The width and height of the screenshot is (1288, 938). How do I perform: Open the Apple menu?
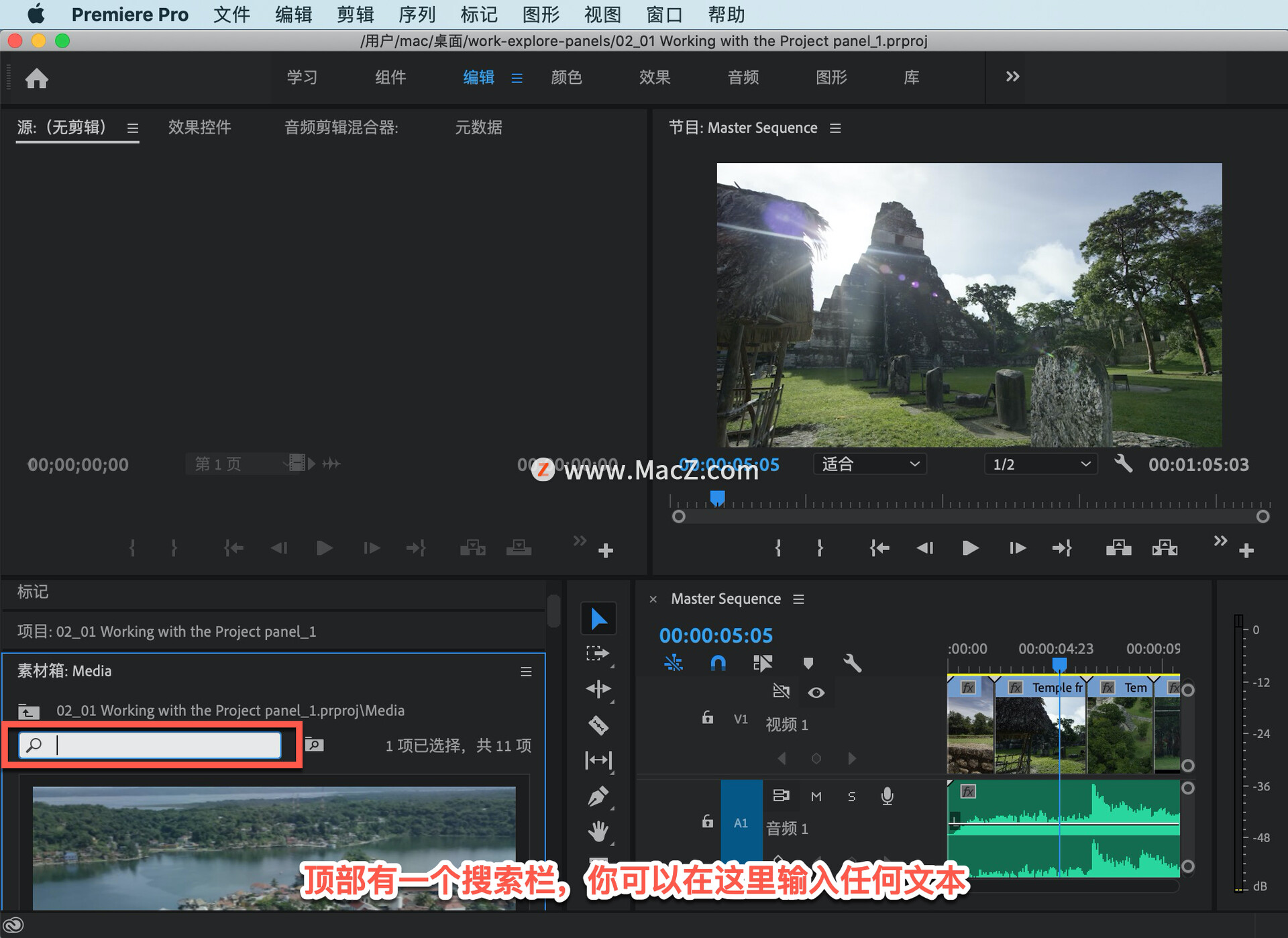click(x=36, y=14)
